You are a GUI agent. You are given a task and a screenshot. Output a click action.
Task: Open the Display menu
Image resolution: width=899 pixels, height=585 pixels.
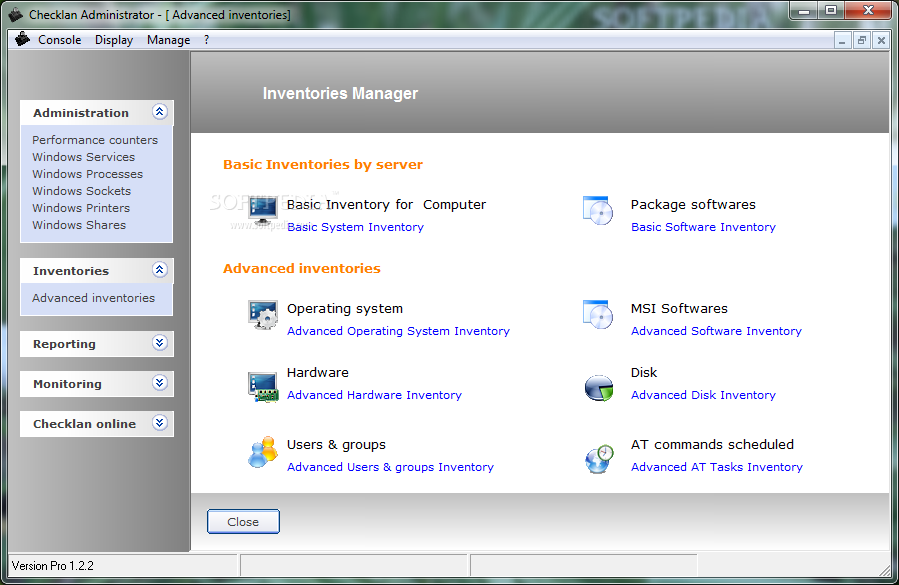[x=114, y=40]
